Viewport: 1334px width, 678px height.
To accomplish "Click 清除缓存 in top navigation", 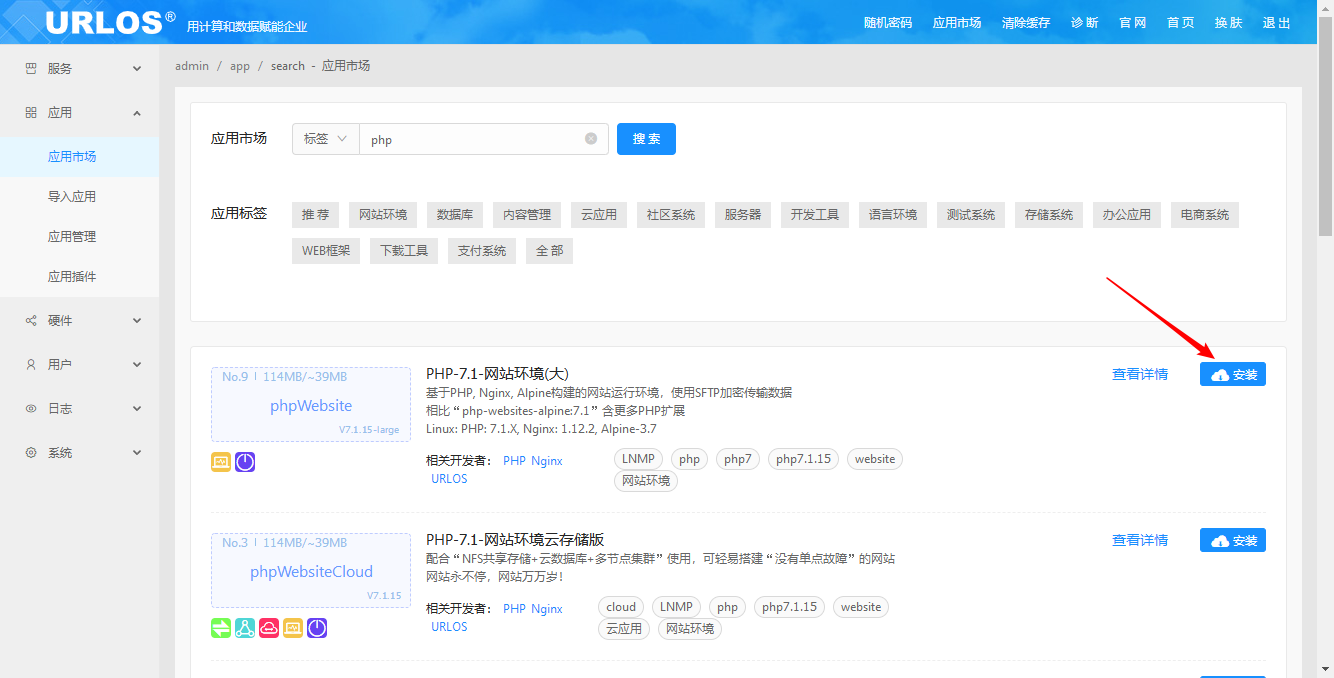I will tap(1026, 23).
